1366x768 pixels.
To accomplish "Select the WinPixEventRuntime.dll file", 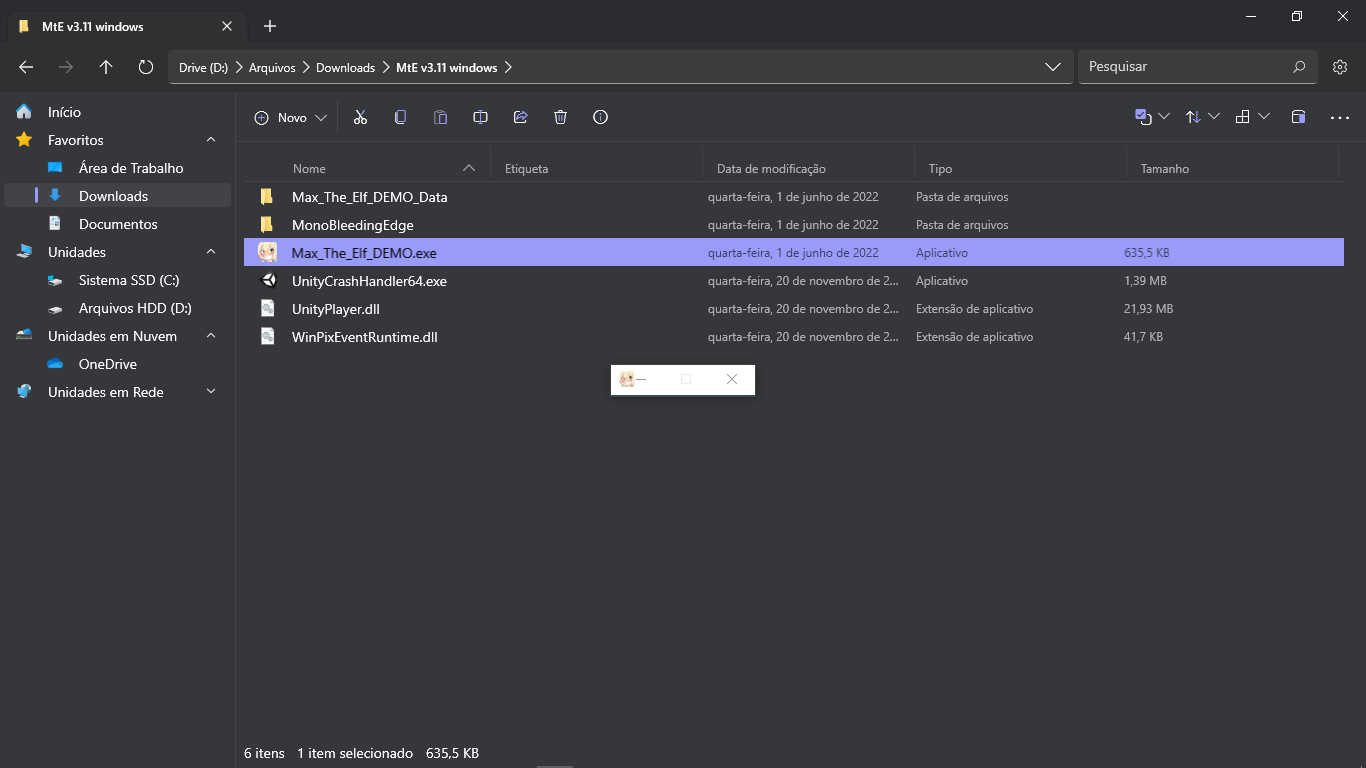I will tap(794, 337).
